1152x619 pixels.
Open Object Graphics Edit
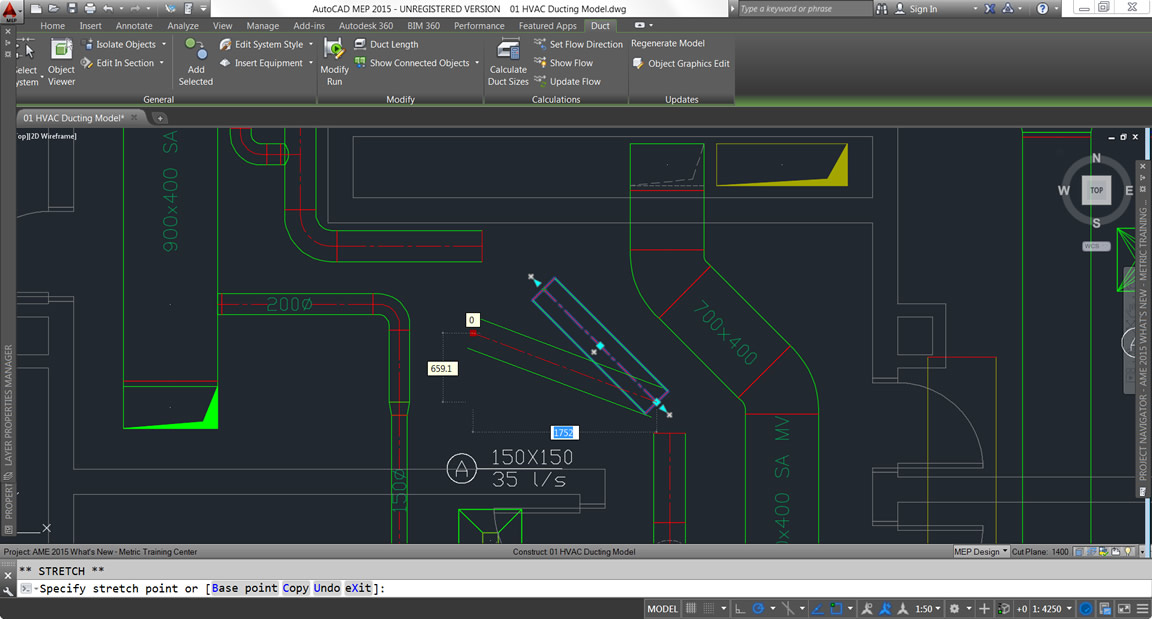pyautogui.click(x=680, y=63)
